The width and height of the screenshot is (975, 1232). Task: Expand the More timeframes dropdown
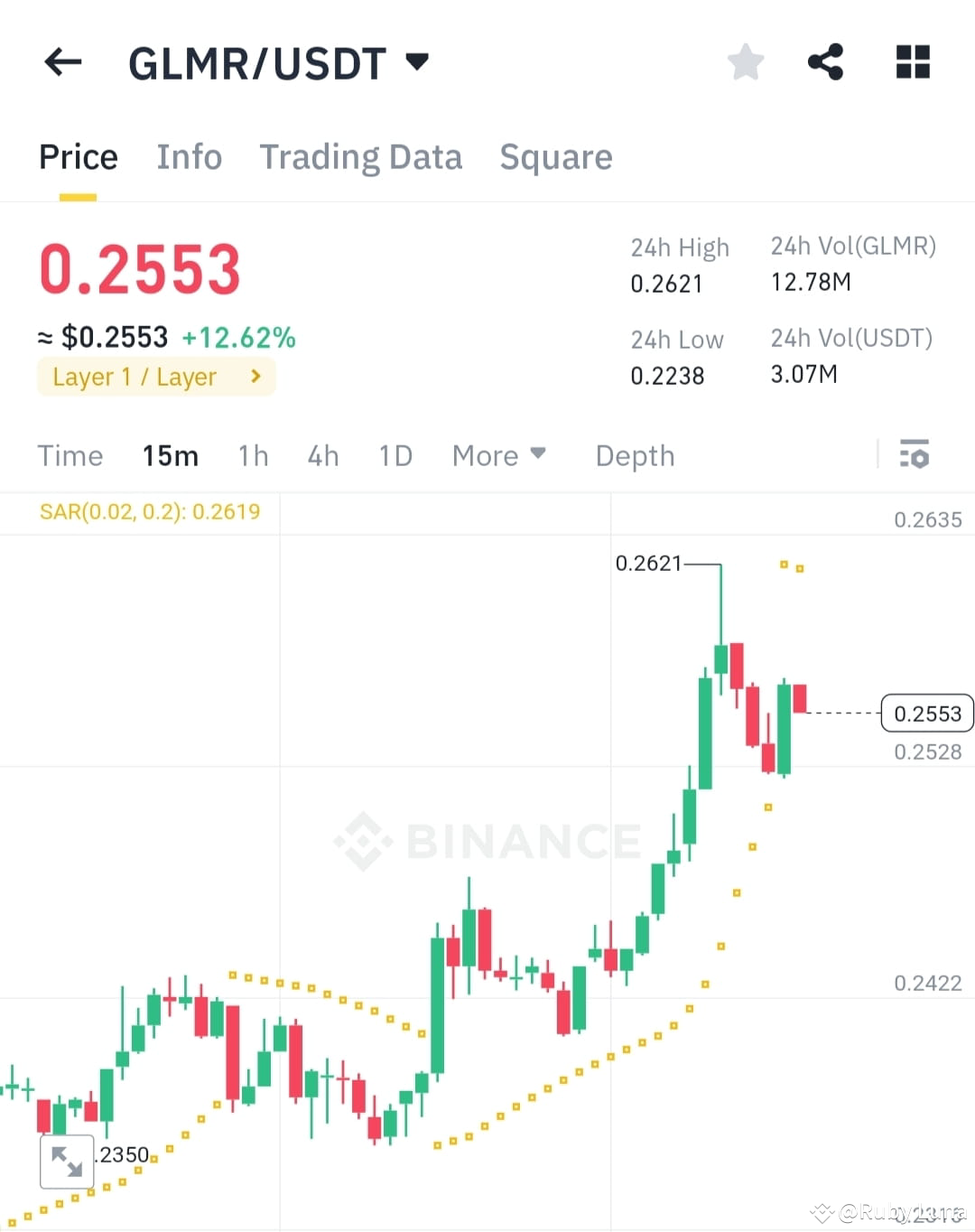pos(498,456)
